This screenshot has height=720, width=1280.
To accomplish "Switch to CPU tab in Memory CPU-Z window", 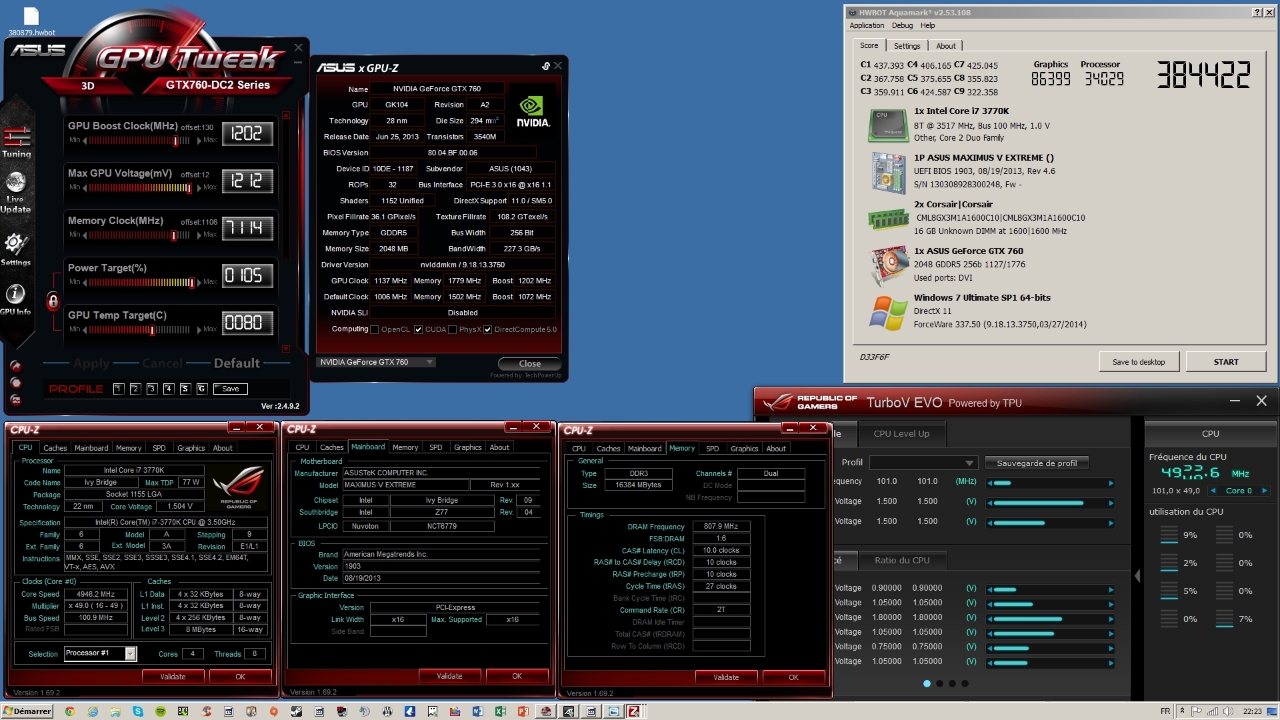I will 579,448.
